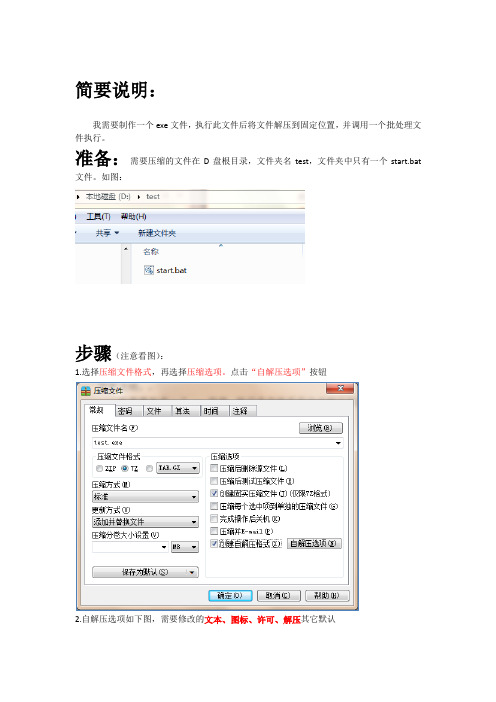Click the test folder breadcrumb
This screenshot has height=702, width=496.
click(x=153, y=197)
